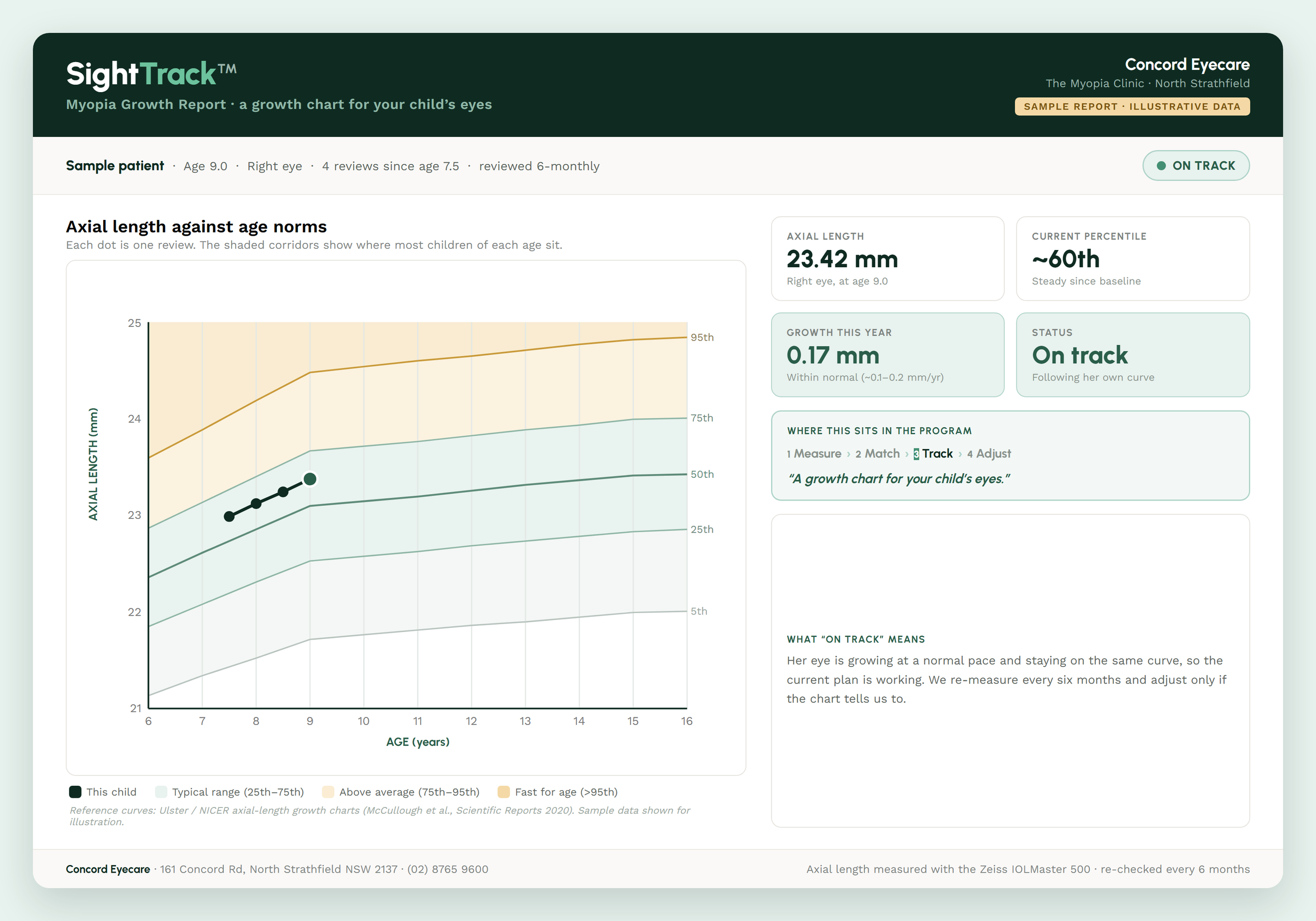The width and height of the screenshot is (1316, 921).
Task: Select the age 9.0 data point on chart
Action: point(310,478)
